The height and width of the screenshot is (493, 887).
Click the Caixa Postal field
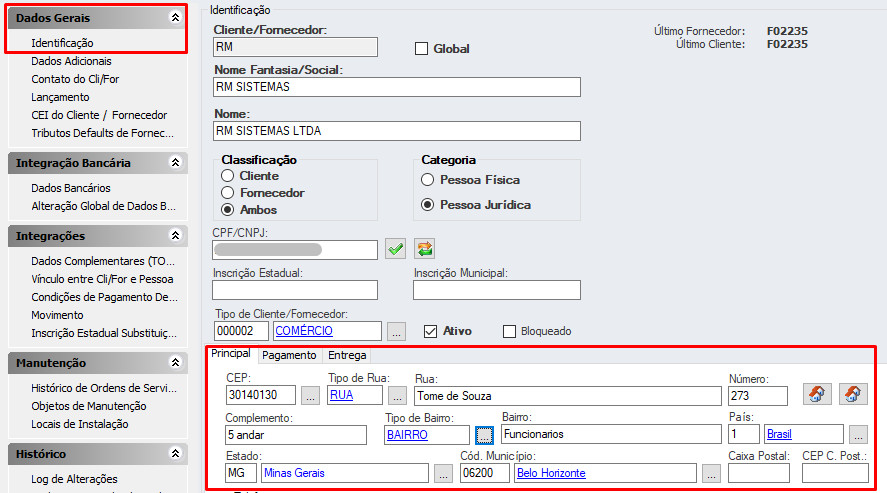click(759, 473)
